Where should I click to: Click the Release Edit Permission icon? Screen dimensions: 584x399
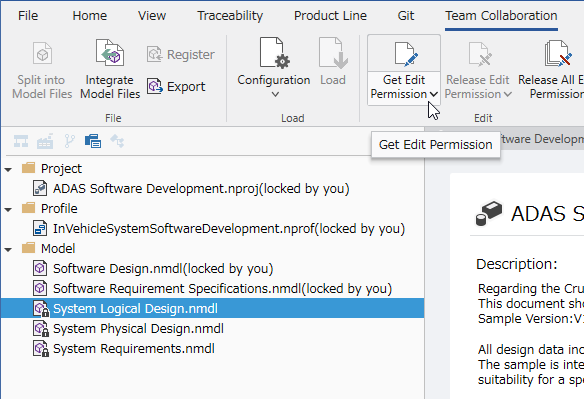(x=480, y=54)
